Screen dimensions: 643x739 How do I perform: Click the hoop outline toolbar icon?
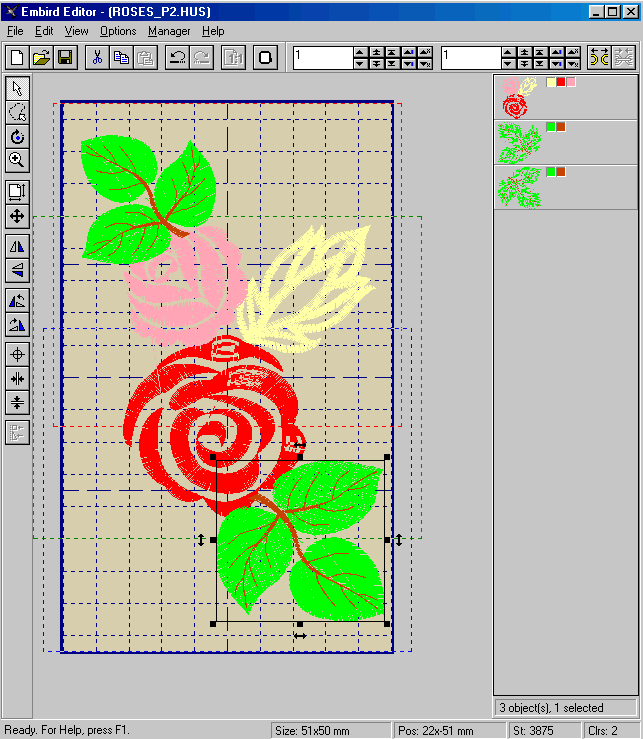(265, 57)
